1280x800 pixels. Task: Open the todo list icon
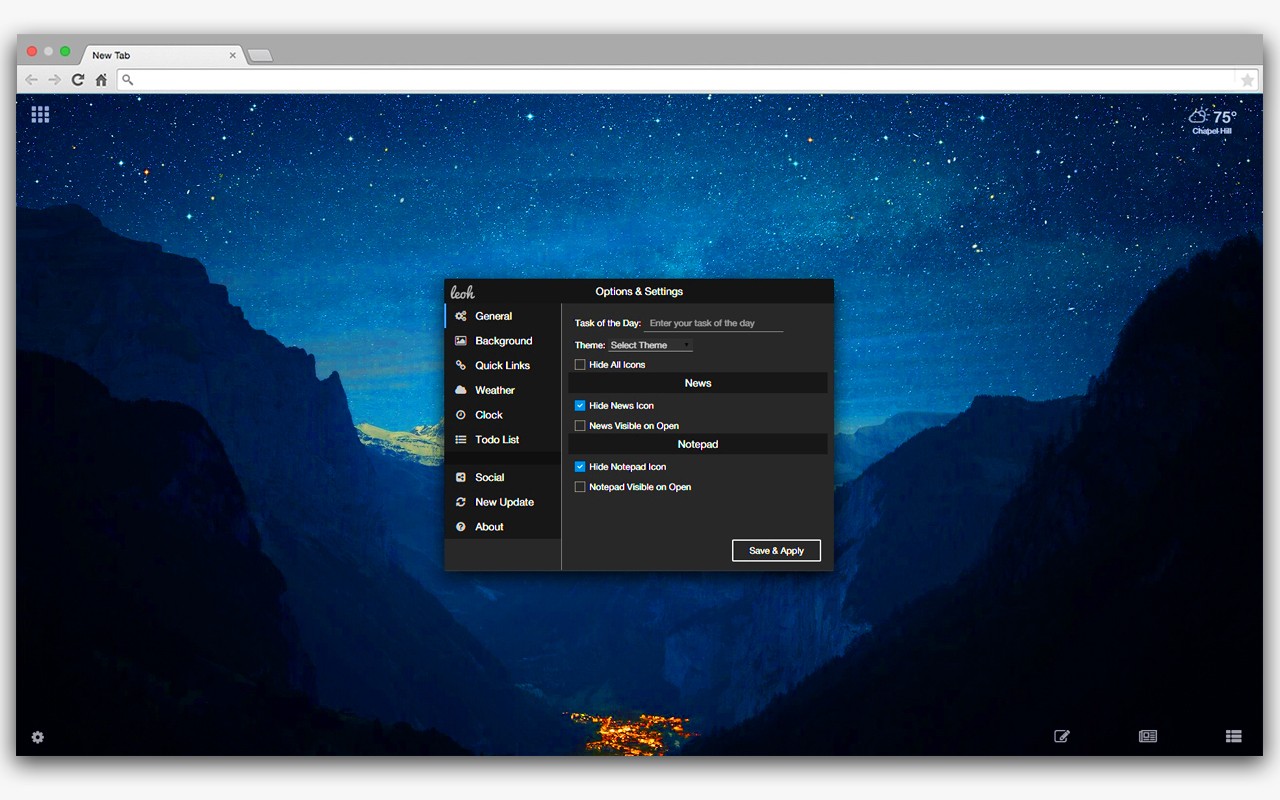1234,737
